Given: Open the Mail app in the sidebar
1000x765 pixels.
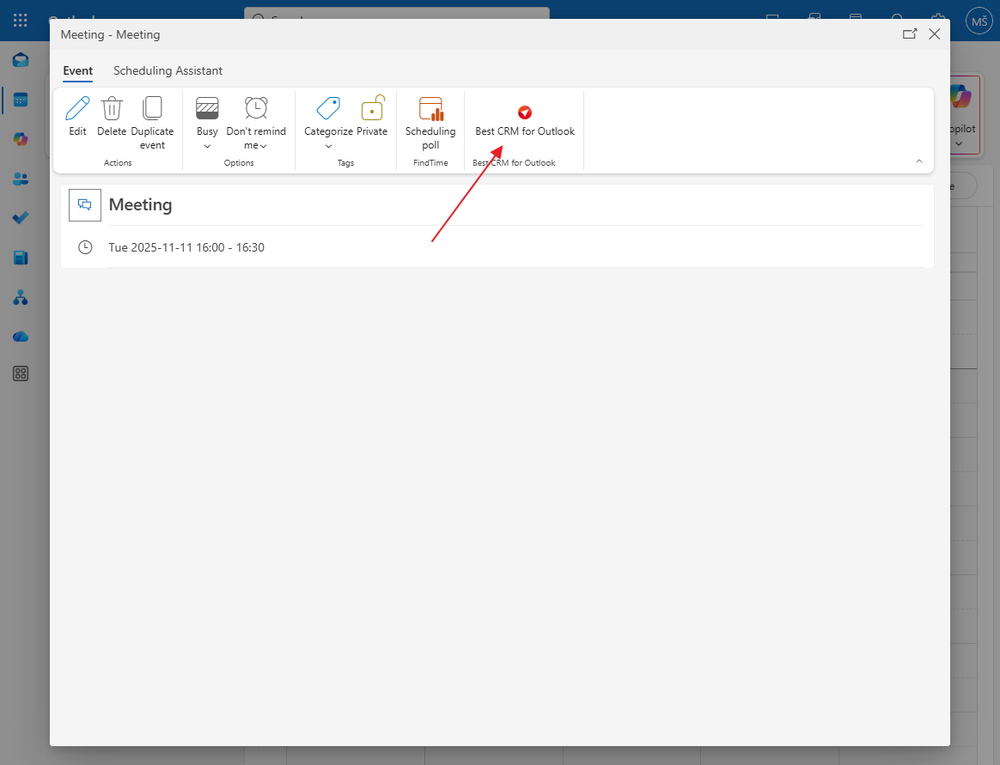Looking at the screenshot, I should tap(20, 60).
